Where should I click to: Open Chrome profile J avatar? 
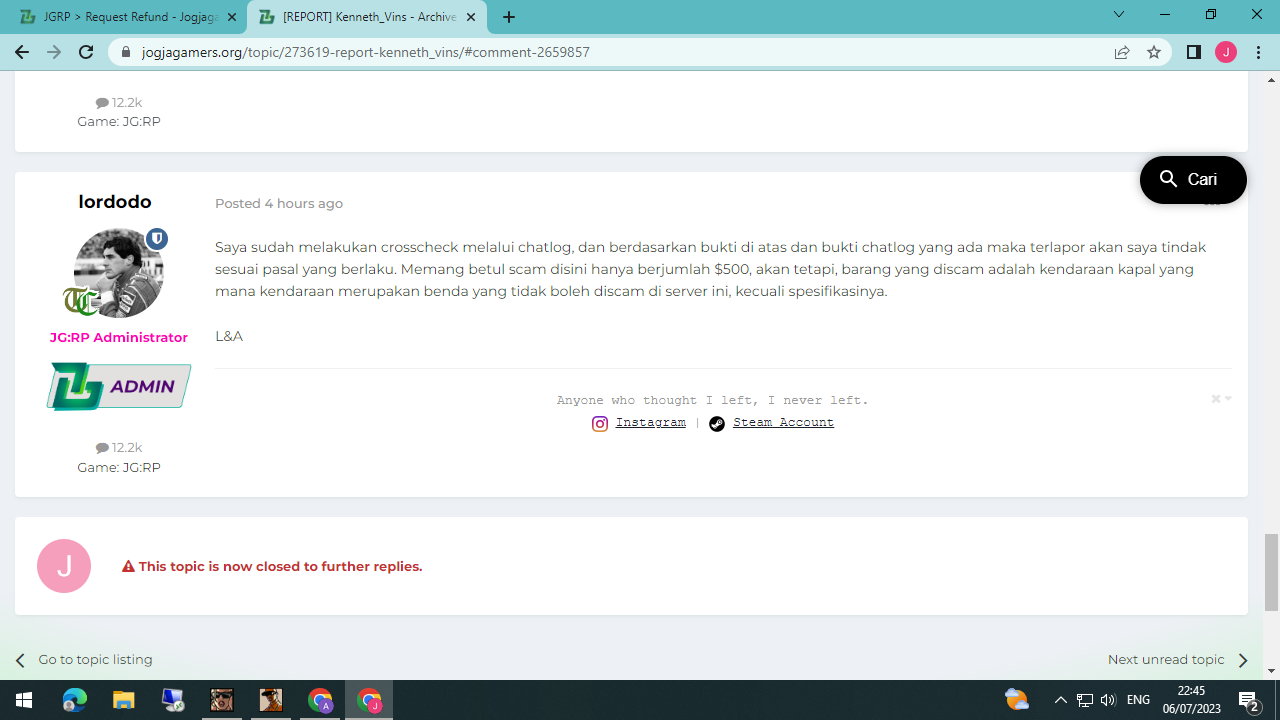point(1226,52)
